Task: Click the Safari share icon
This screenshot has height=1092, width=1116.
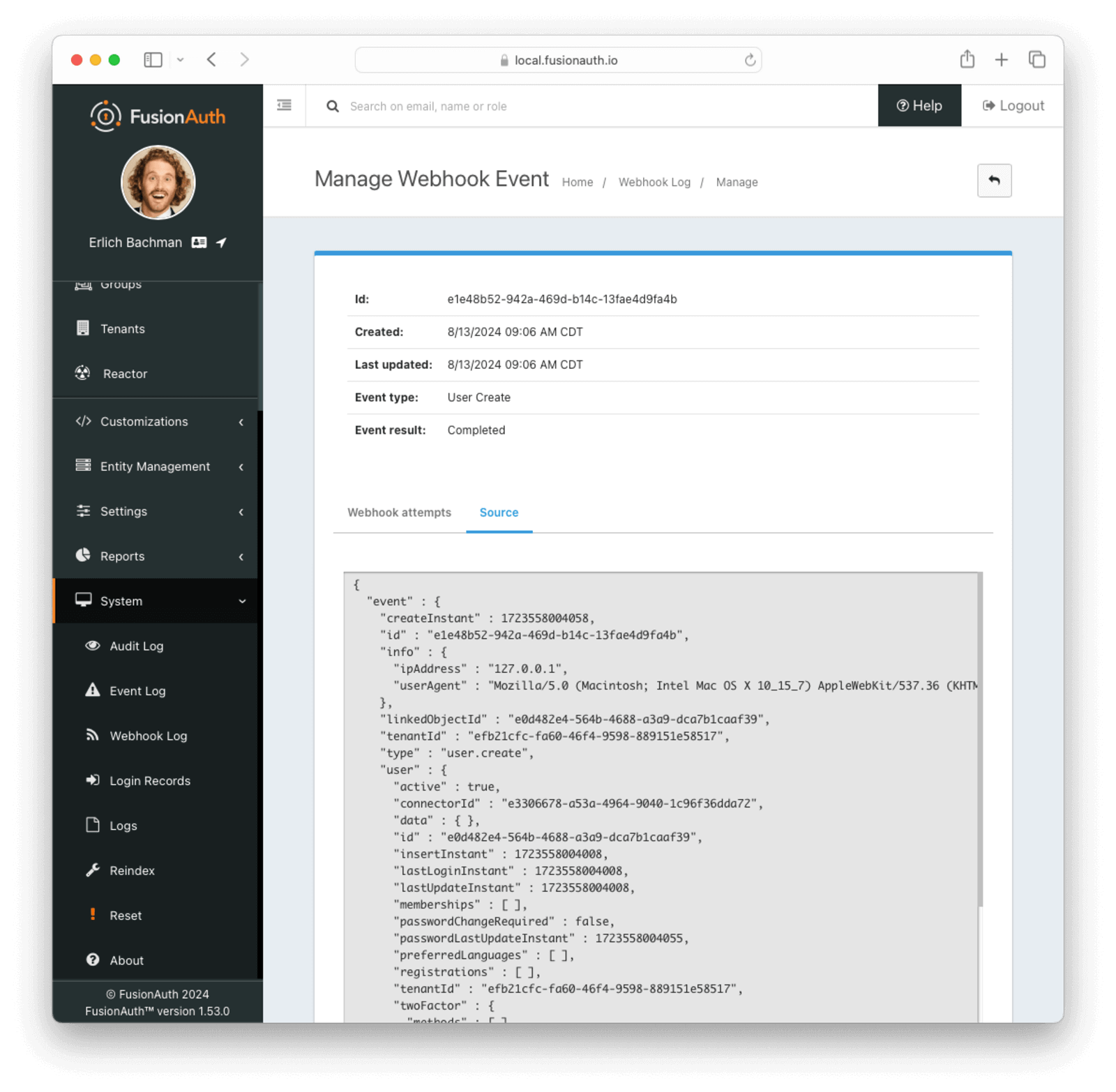Action: click(x=967, y=59)
